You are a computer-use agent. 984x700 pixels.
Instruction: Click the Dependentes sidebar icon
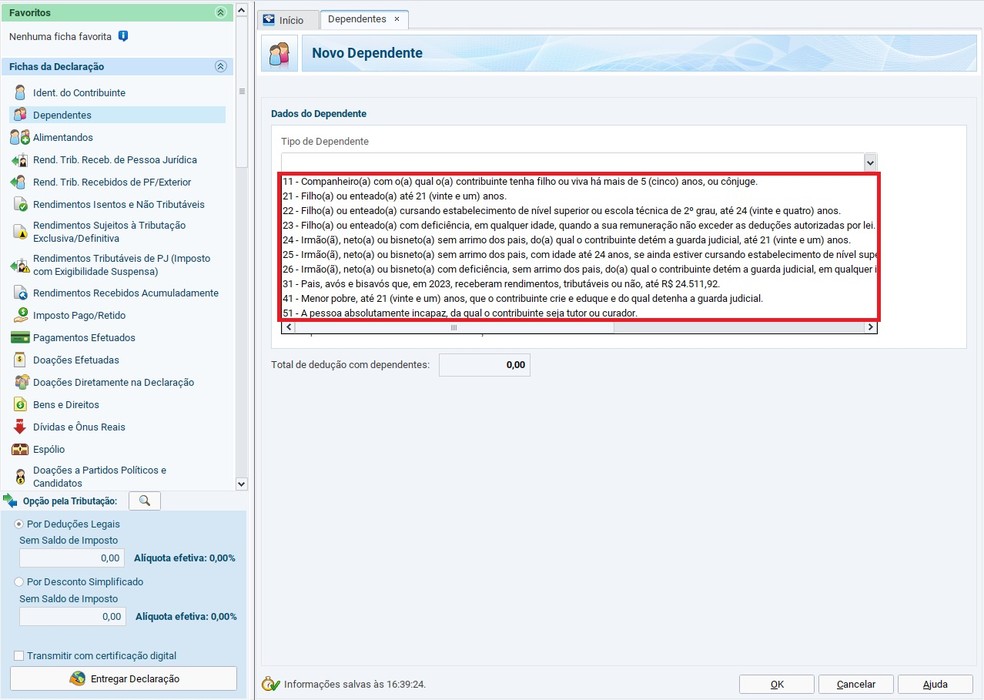coord(20,115)
